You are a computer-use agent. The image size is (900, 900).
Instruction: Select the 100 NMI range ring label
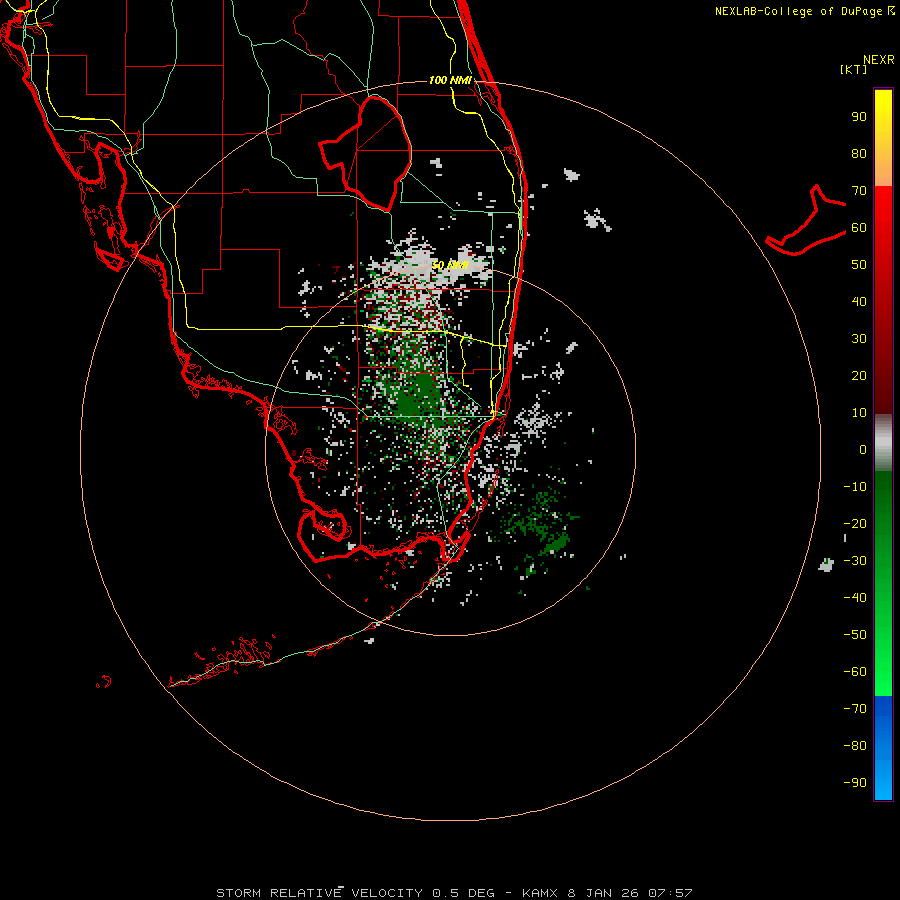[x=451, y=80]
